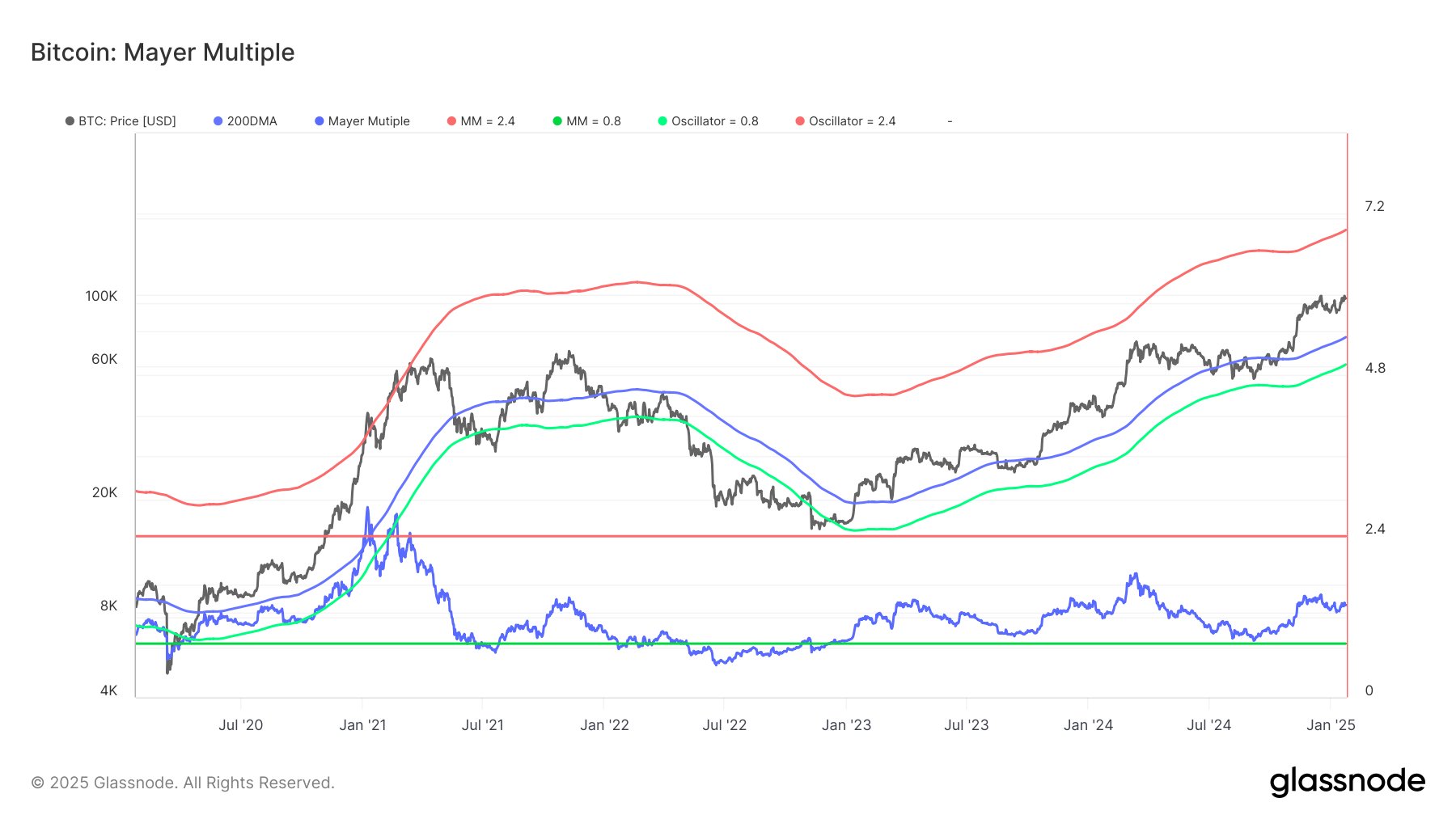
Task: Click the 100K left axis label
Action: click(x=101, y=297)
